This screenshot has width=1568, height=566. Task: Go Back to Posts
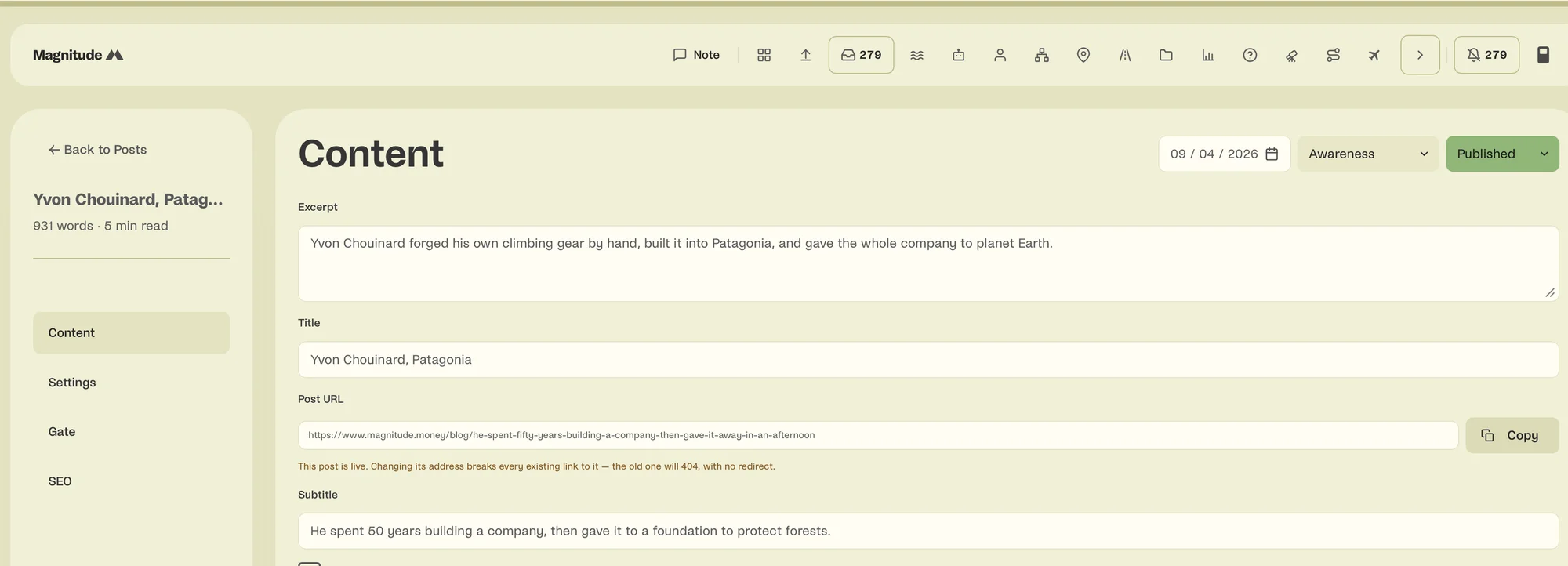coord(97,150)
